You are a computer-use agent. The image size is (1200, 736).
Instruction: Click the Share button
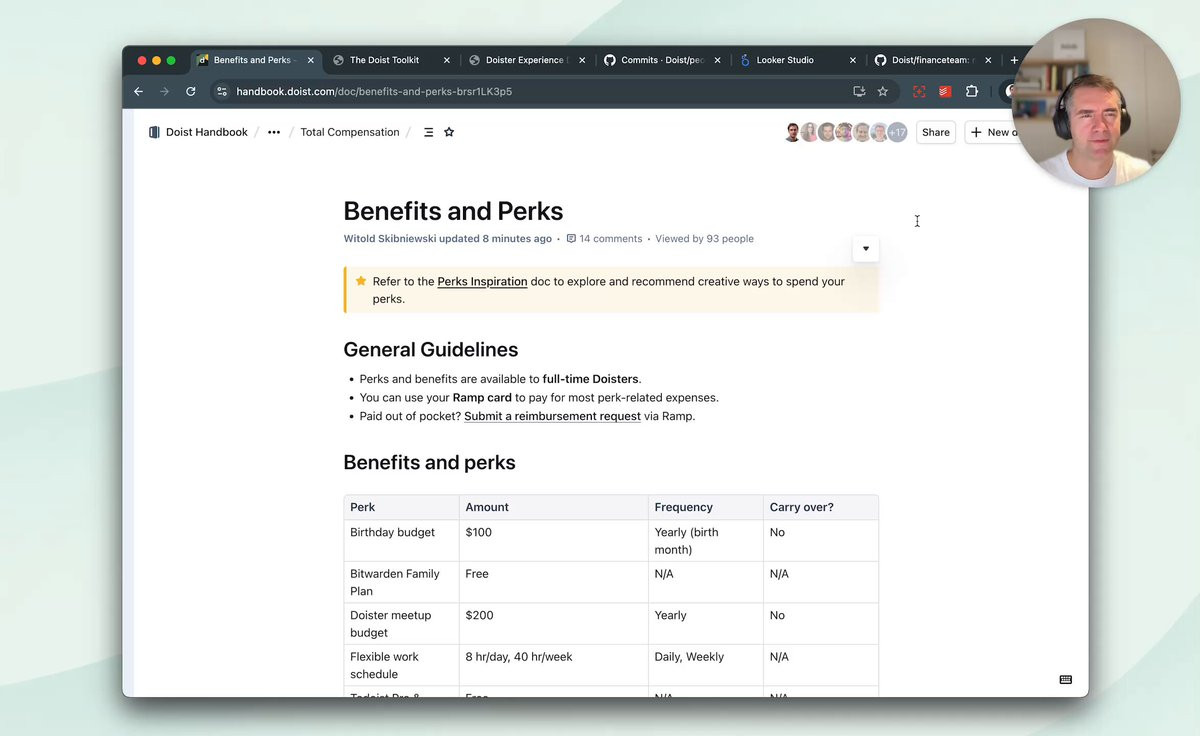936,132
